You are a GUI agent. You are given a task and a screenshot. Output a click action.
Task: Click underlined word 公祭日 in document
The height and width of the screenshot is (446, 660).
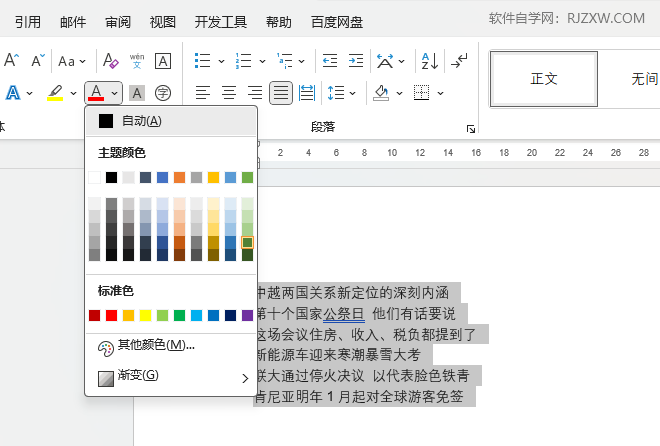[x=343, y=314]
